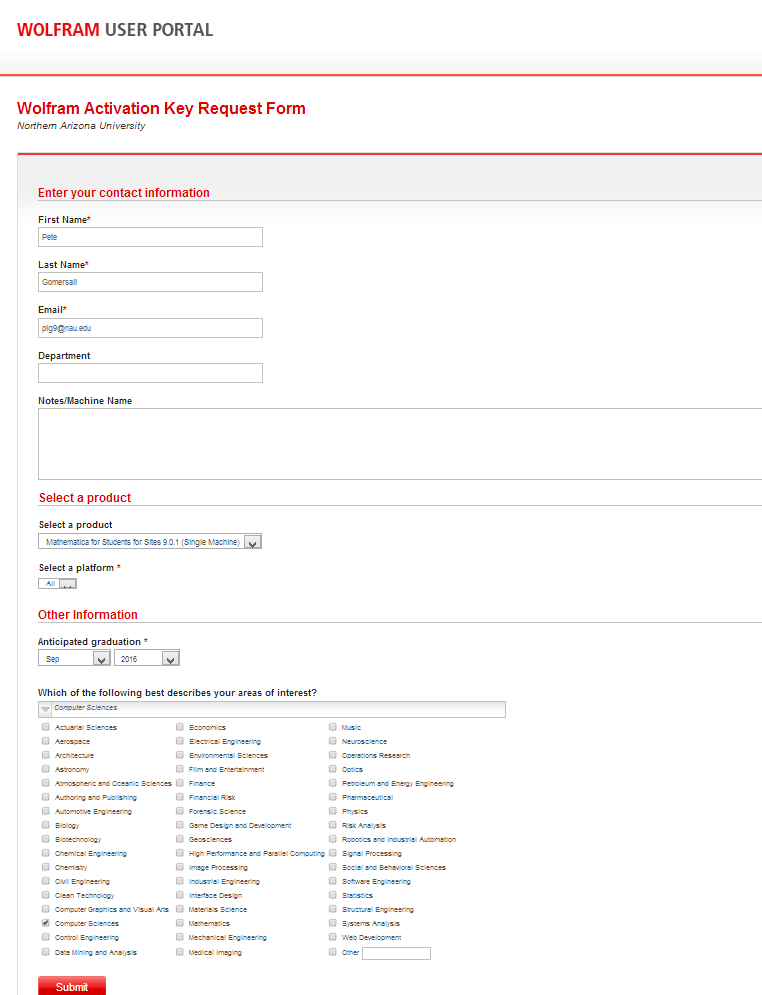Tick the Environmental Sciences checkbox
The width and height of the screenshot is (762, 995).
[x=180, y=755]
